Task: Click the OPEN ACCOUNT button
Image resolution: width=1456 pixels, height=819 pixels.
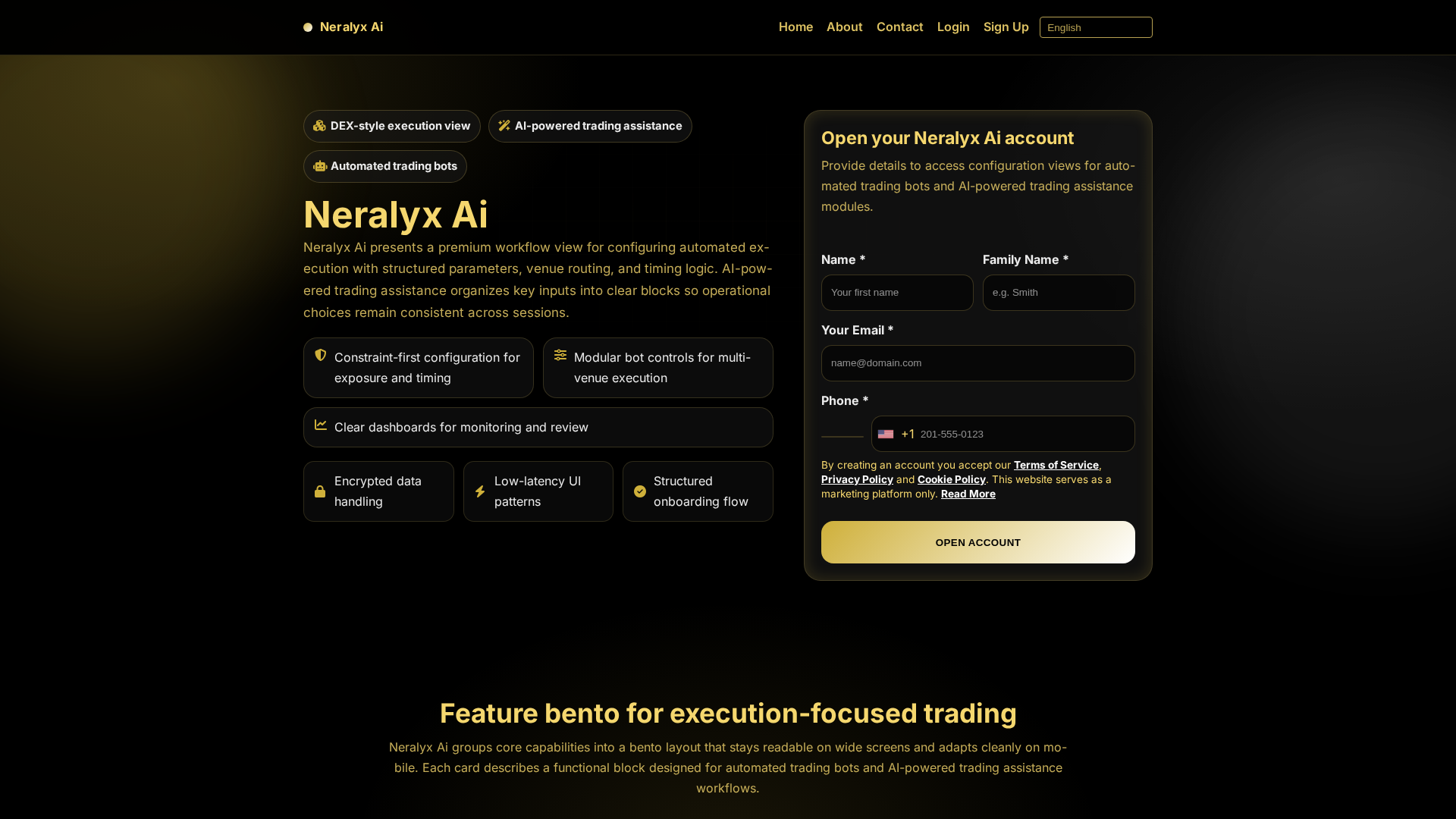Action: point(977,542)
